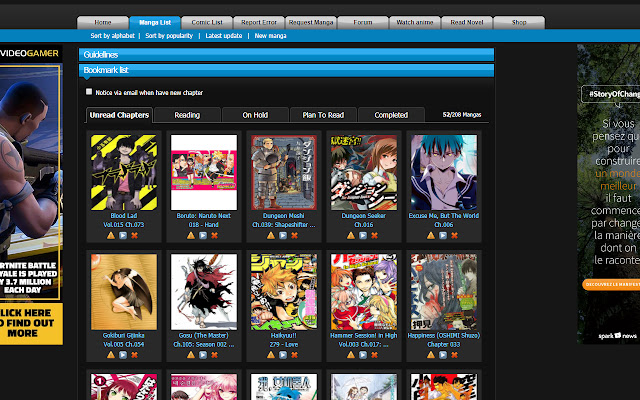Screen dimensions: 640x400
Task: Click the New manga link
Action: [271, 36]
